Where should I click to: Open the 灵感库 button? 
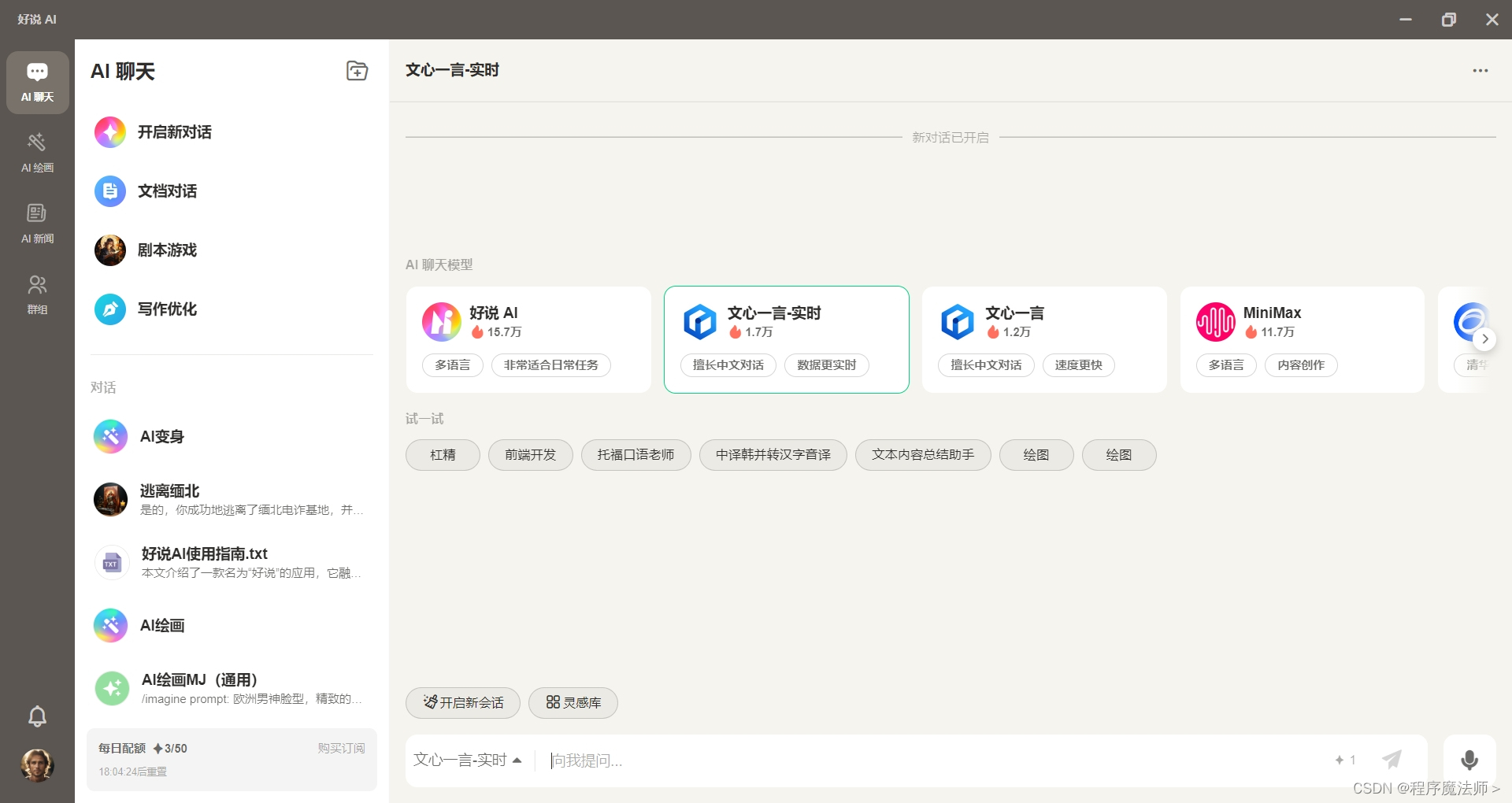click(573, 703)
